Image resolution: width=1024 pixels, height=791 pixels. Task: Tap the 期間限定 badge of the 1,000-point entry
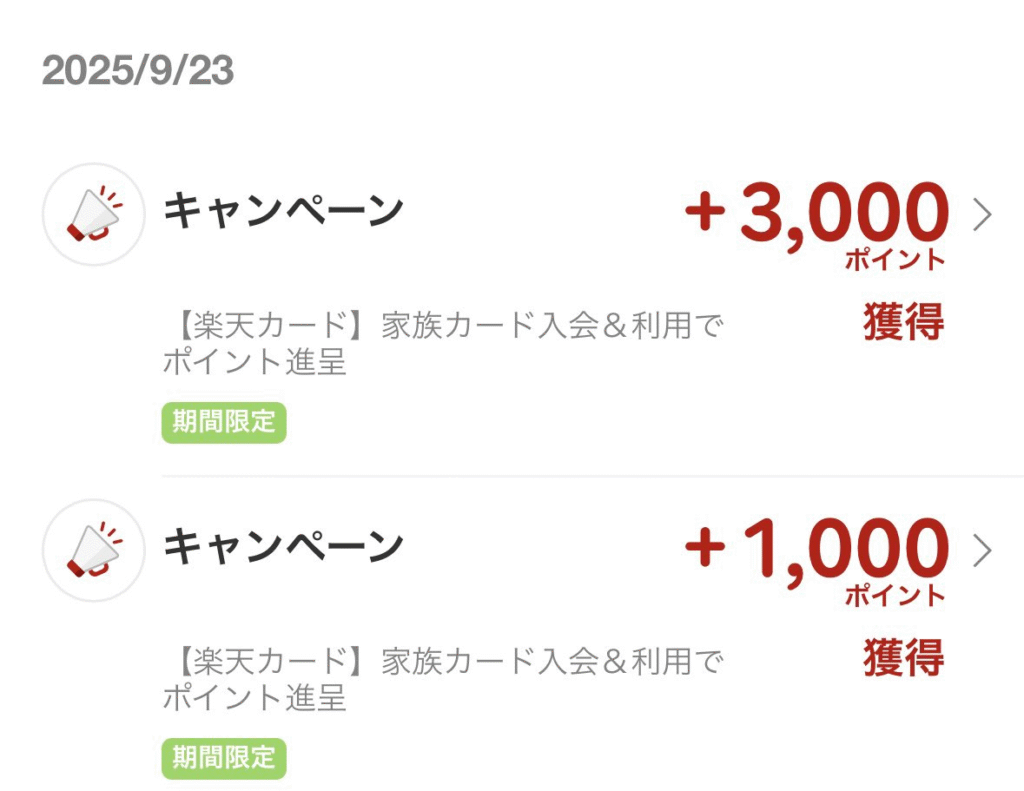pos(224,758)
